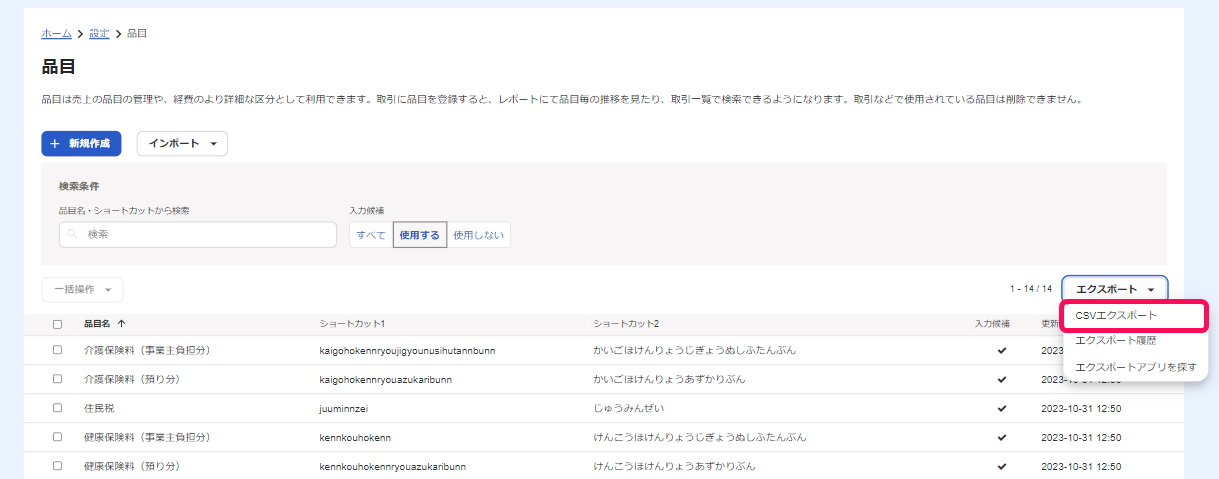
Task: Go to ホーム breadcrumb link
Action: [56, 34]
